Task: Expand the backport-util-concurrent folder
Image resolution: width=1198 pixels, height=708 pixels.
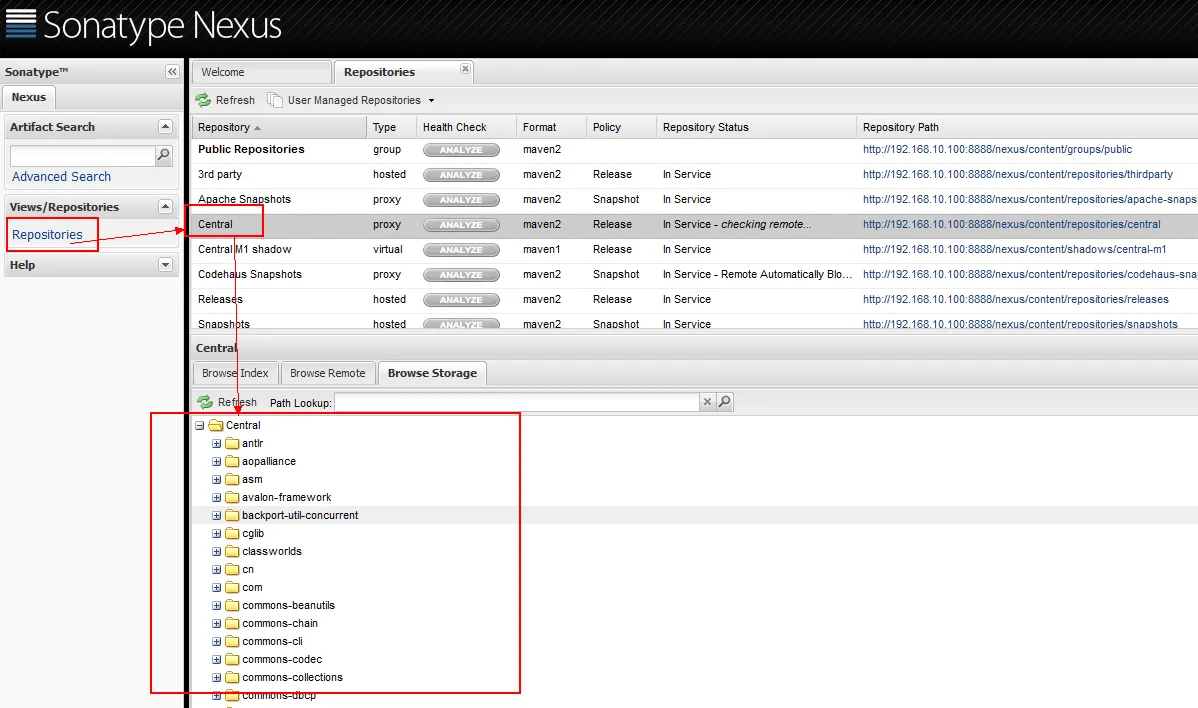Action: 216,516
